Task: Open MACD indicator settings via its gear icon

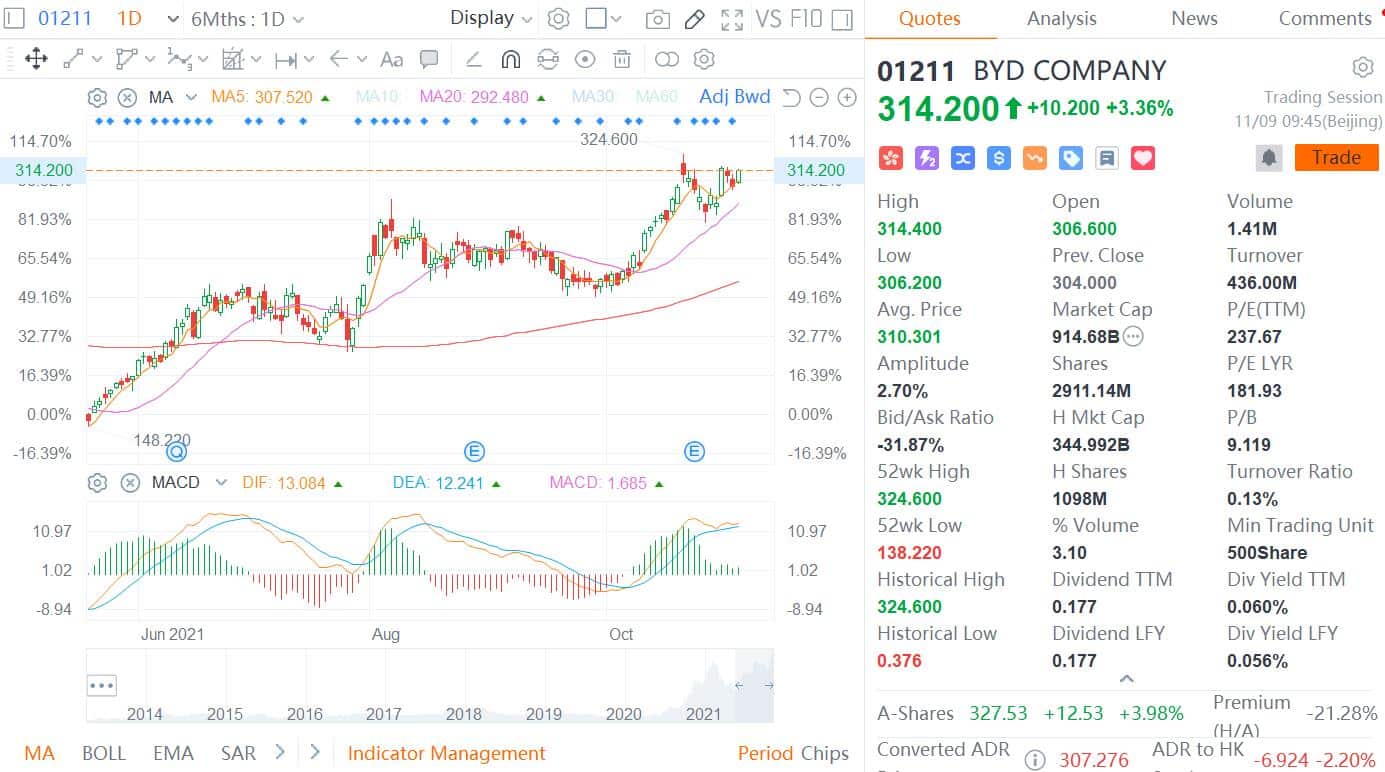Action: [x=96, y=483]
